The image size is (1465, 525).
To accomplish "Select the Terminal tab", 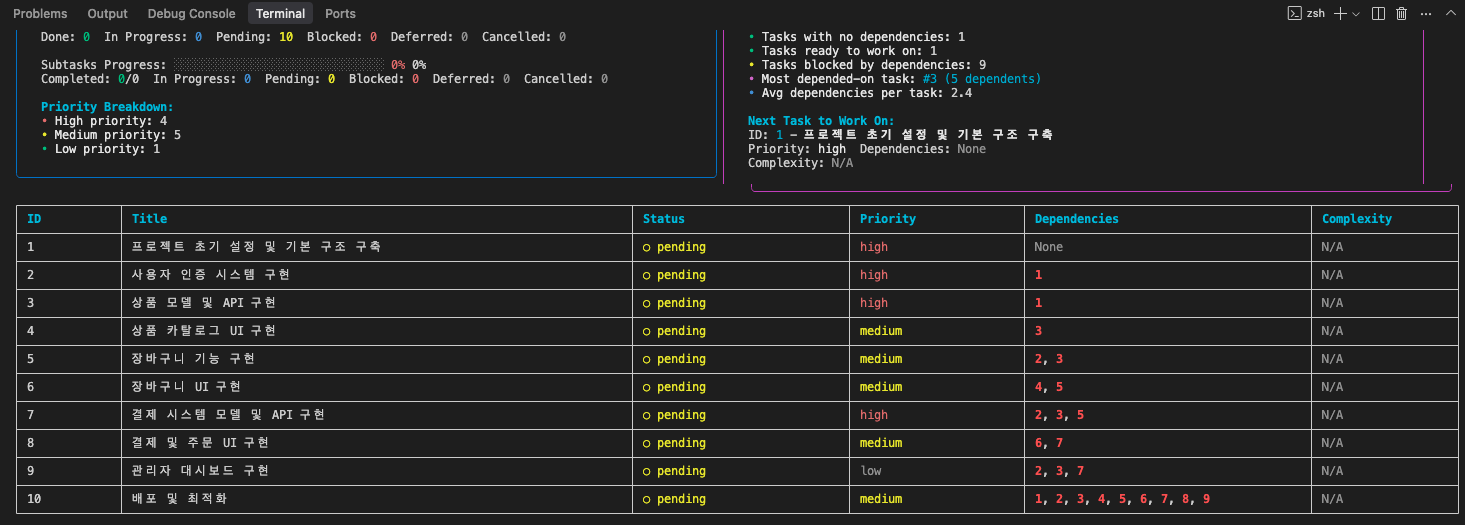I will [x=280, y=13].
